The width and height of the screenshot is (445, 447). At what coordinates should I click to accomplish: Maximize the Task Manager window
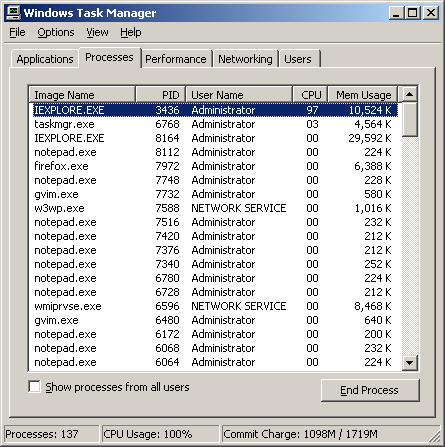(x=412, y=13)
